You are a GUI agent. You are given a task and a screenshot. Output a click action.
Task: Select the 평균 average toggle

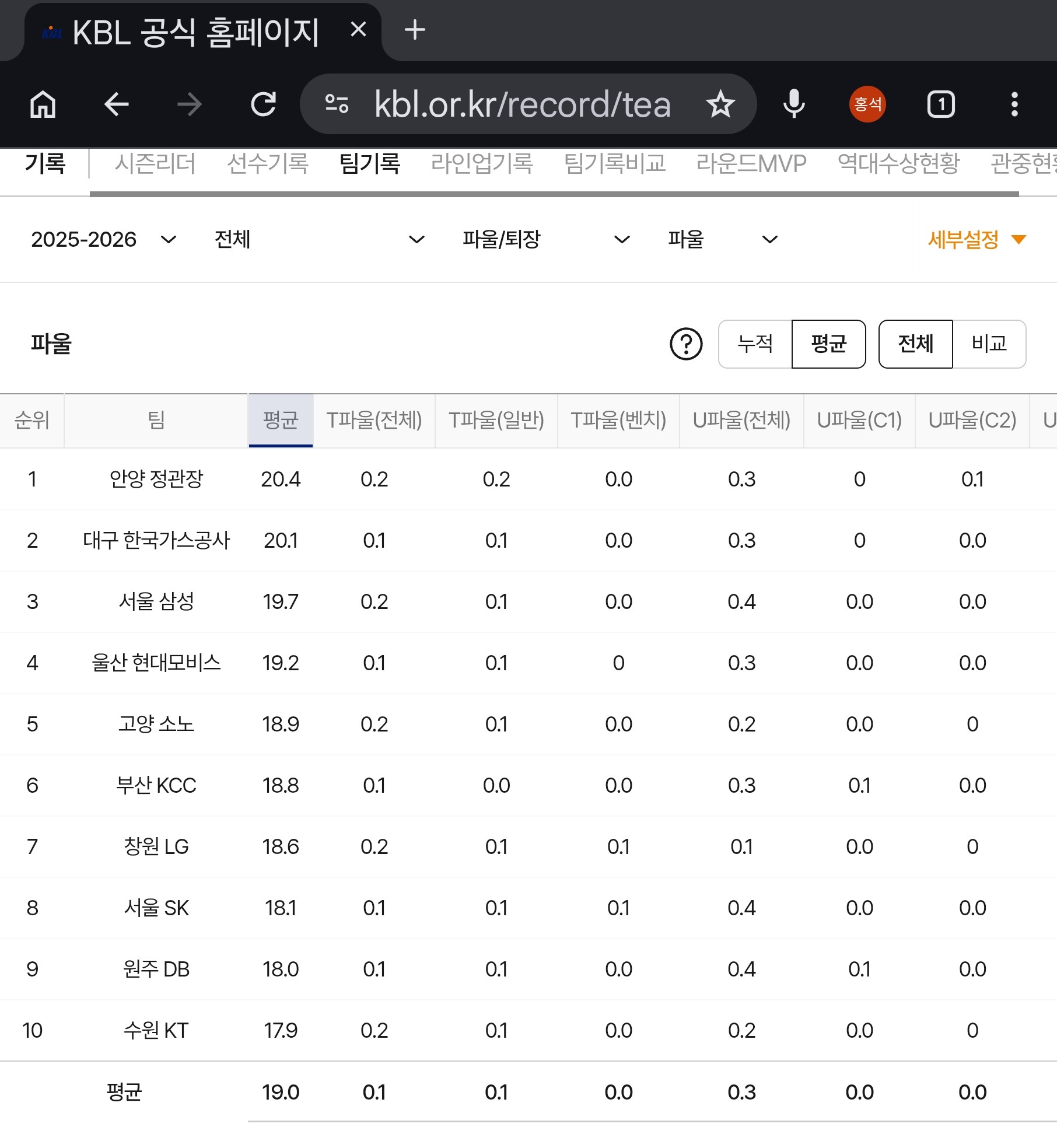pos(829,344)
